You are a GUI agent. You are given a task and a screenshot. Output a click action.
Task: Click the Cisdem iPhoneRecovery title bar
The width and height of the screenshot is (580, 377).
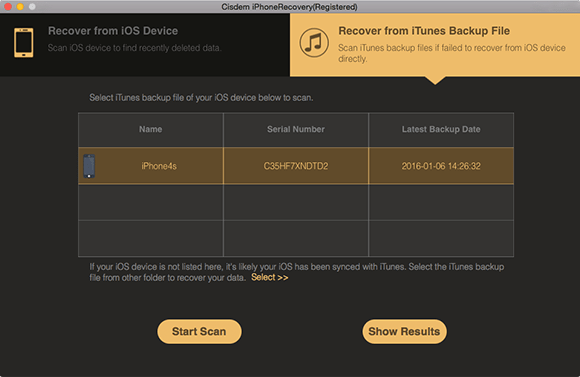(290, 7)
